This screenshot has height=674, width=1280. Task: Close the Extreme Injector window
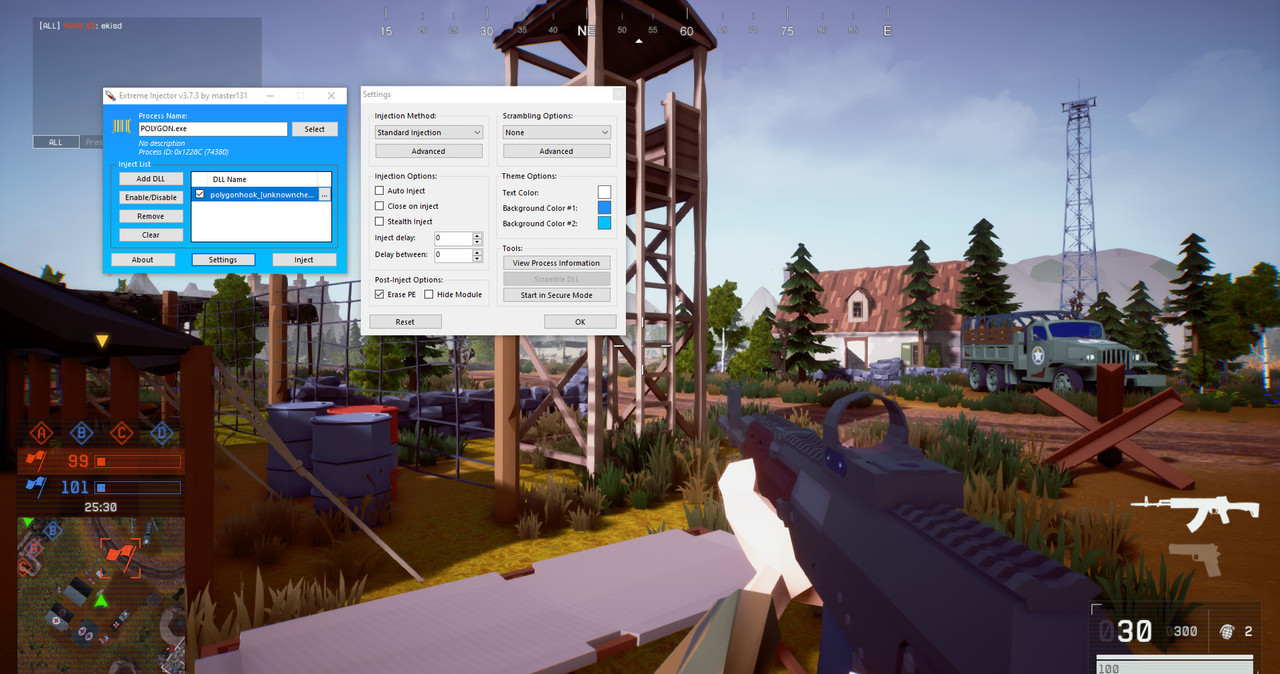331,95
